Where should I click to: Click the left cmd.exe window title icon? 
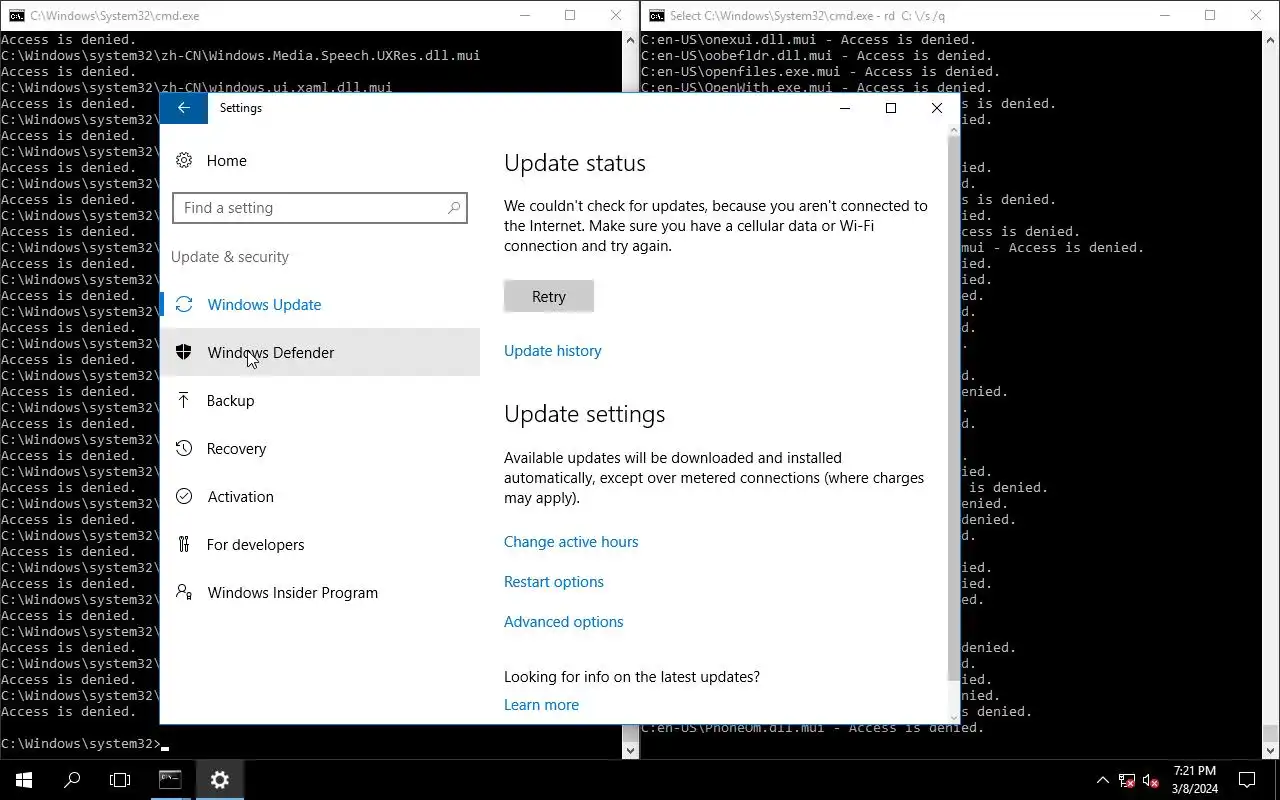(x=17, y=15)
